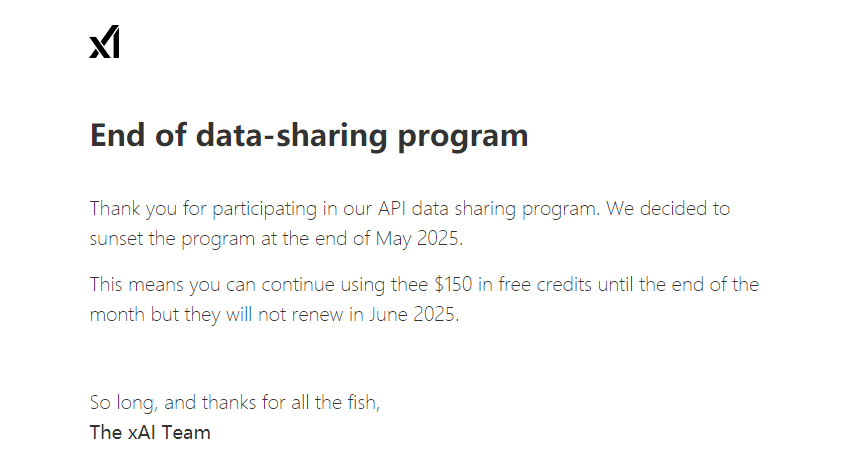Viewport: 846px width, 466px height.
Task: Click "The xAI Team" signature
Action: tap(150, 433)
